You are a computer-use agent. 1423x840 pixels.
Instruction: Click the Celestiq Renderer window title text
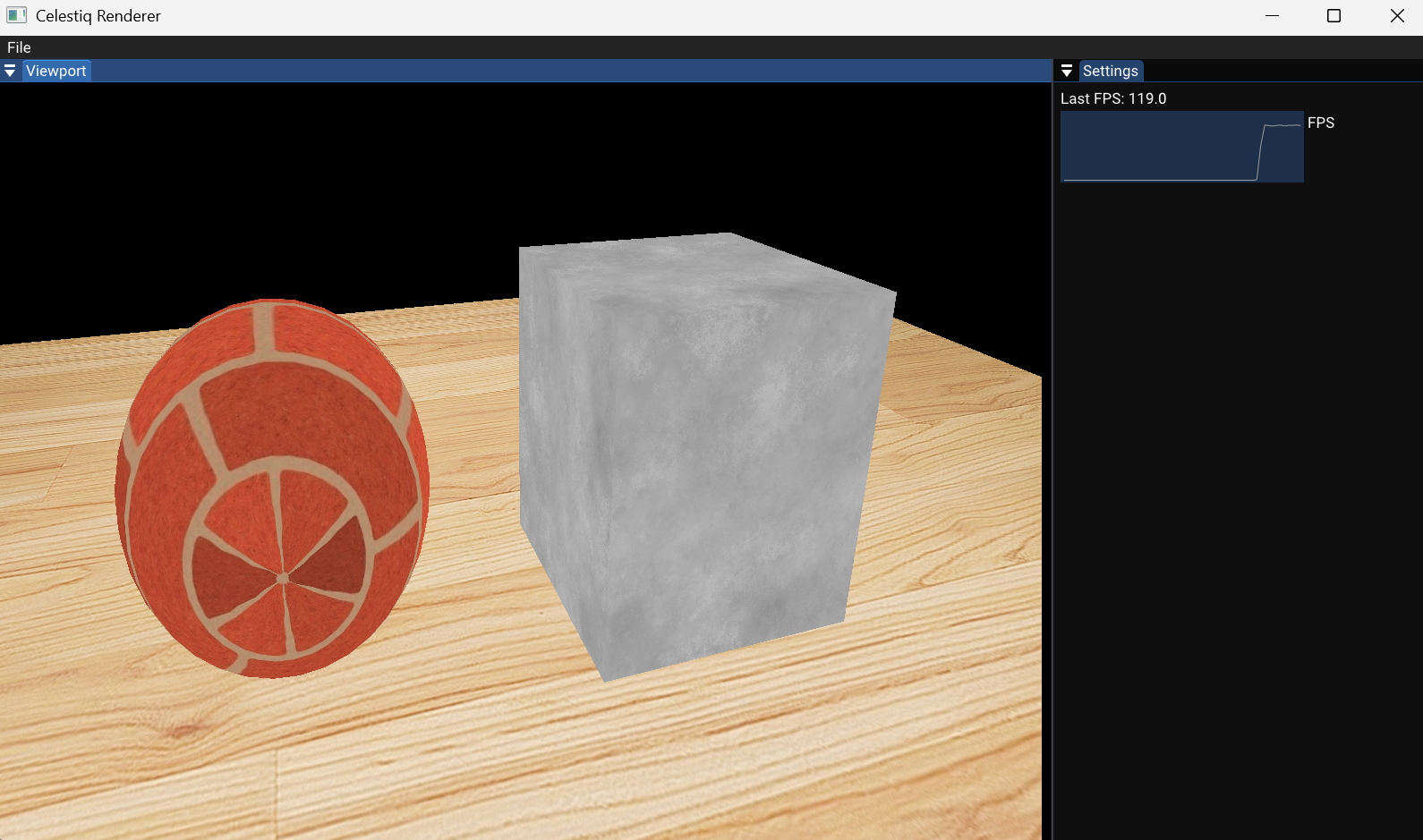[98, 15]
